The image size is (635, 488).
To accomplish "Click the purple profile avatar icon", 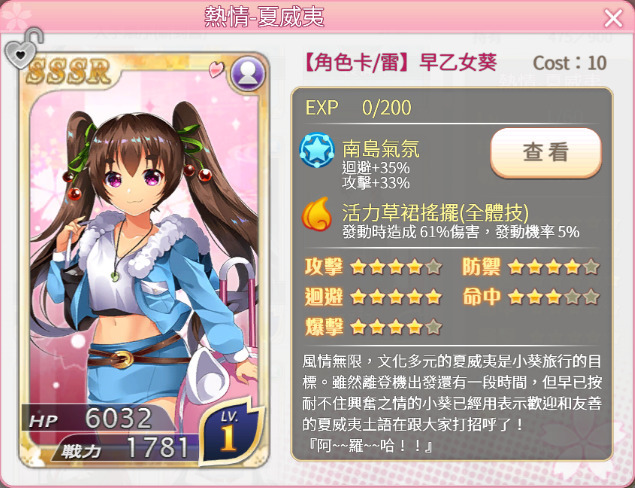I will click(x=247, y=74).
